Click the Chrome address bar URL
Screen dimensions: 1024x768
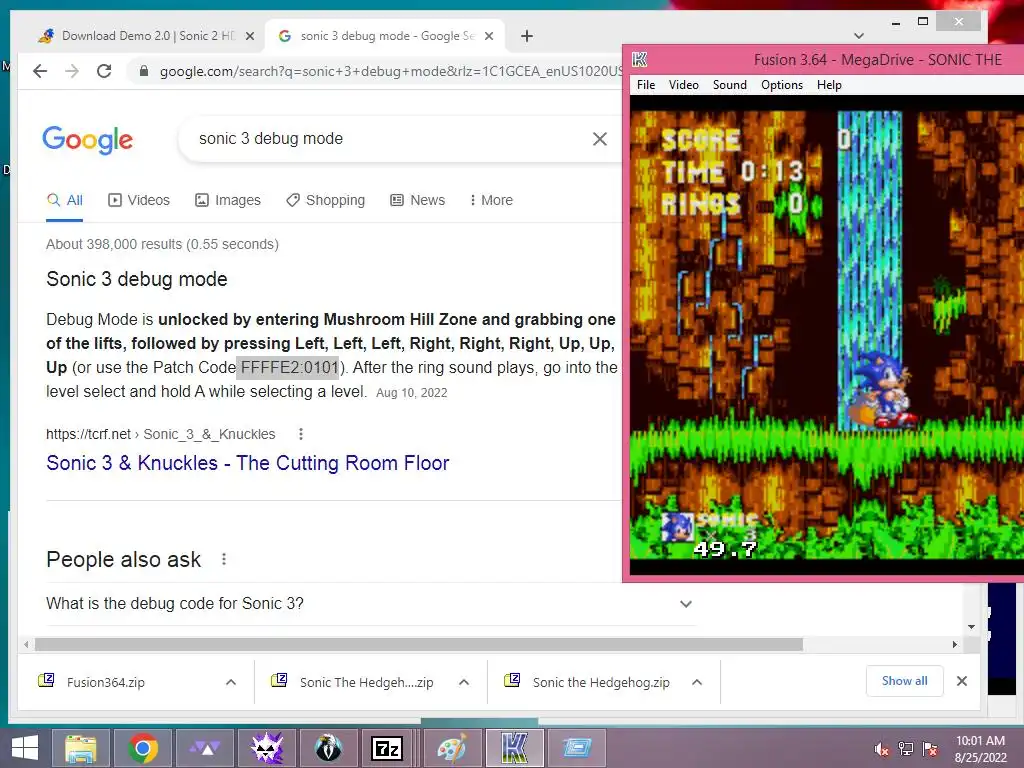coord(391,71)
